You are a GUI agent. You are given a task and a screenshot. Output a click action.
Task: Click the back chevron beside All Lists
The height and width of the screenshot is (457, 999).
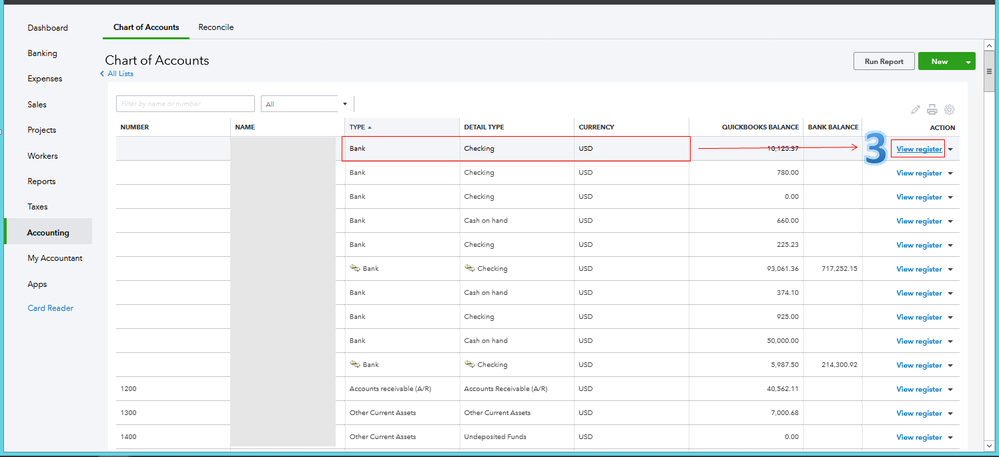point(101,74)
